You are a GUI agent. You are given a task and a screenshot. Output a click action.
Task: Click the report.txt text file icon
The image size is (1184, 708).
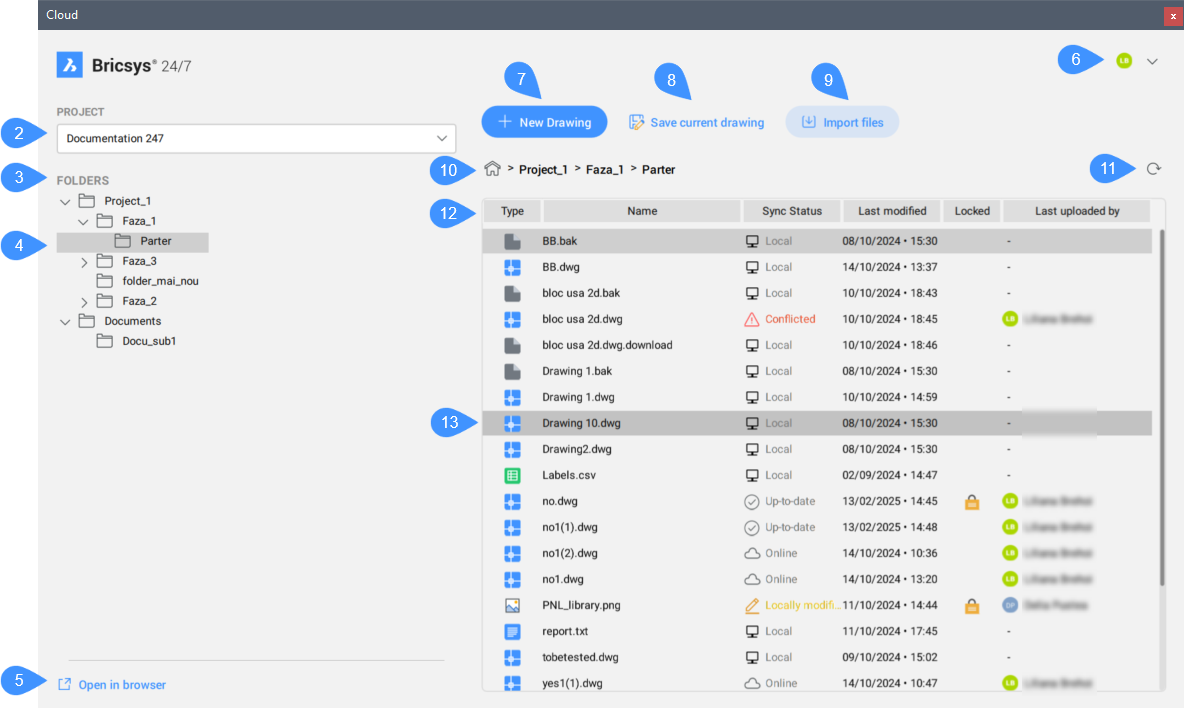pos(512,632)
